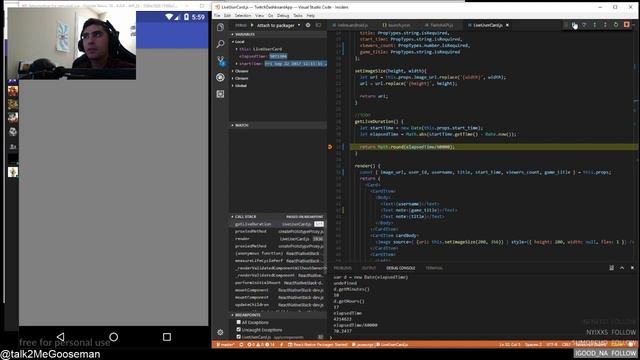Open the Source Control view icon
Image resolution: width=640 pixels, height=360 pixels.
(220, 61)
